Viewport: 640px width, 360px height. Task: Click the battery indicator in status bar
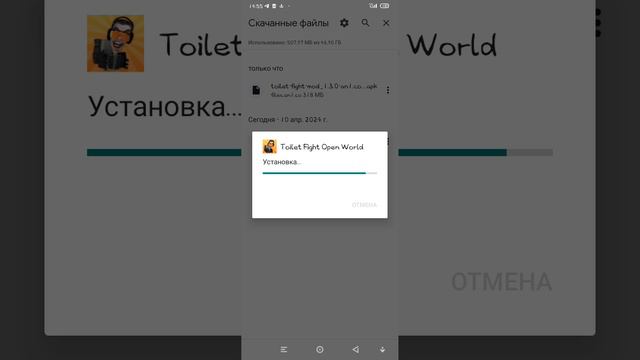pyautogui.click(x=384, y=6)
